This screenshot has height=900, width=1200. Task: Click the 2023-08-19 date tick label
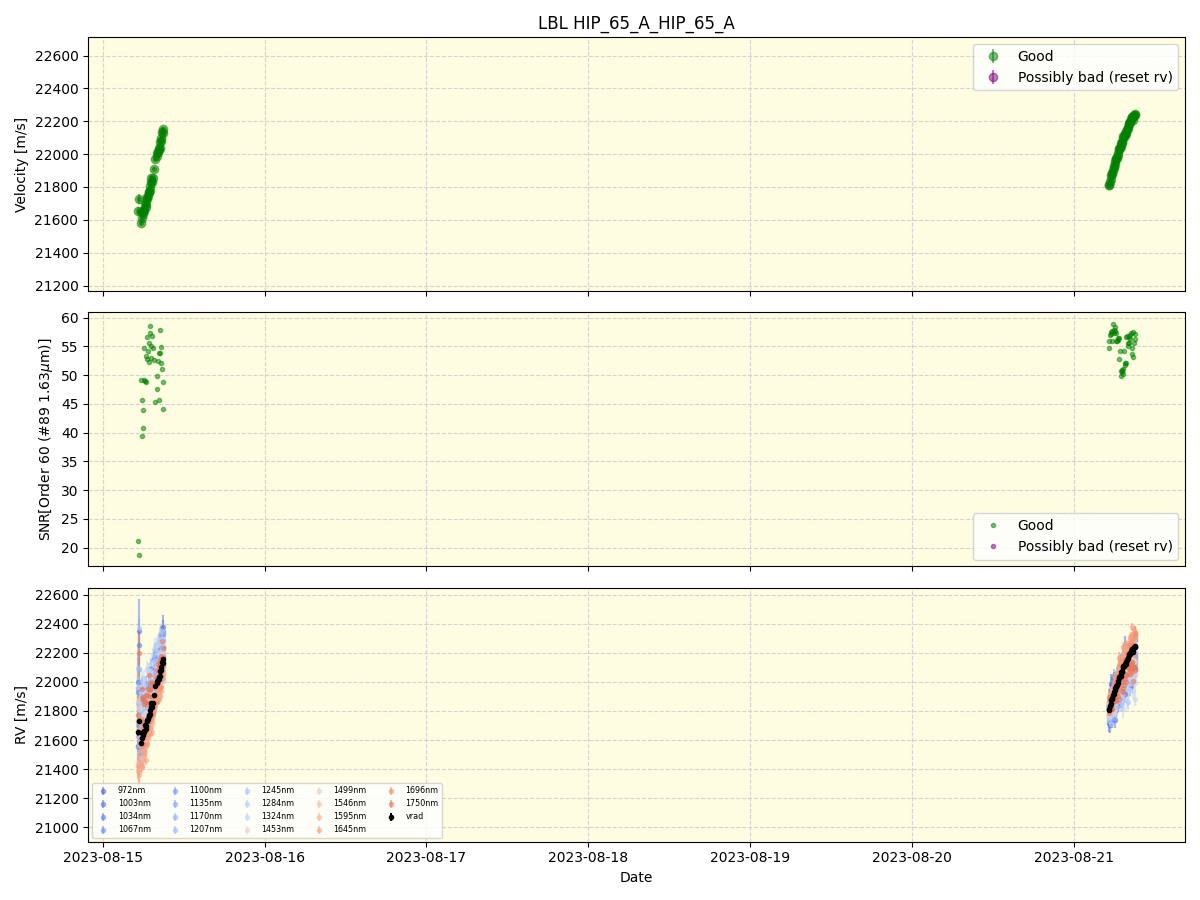tap(750, 858)
